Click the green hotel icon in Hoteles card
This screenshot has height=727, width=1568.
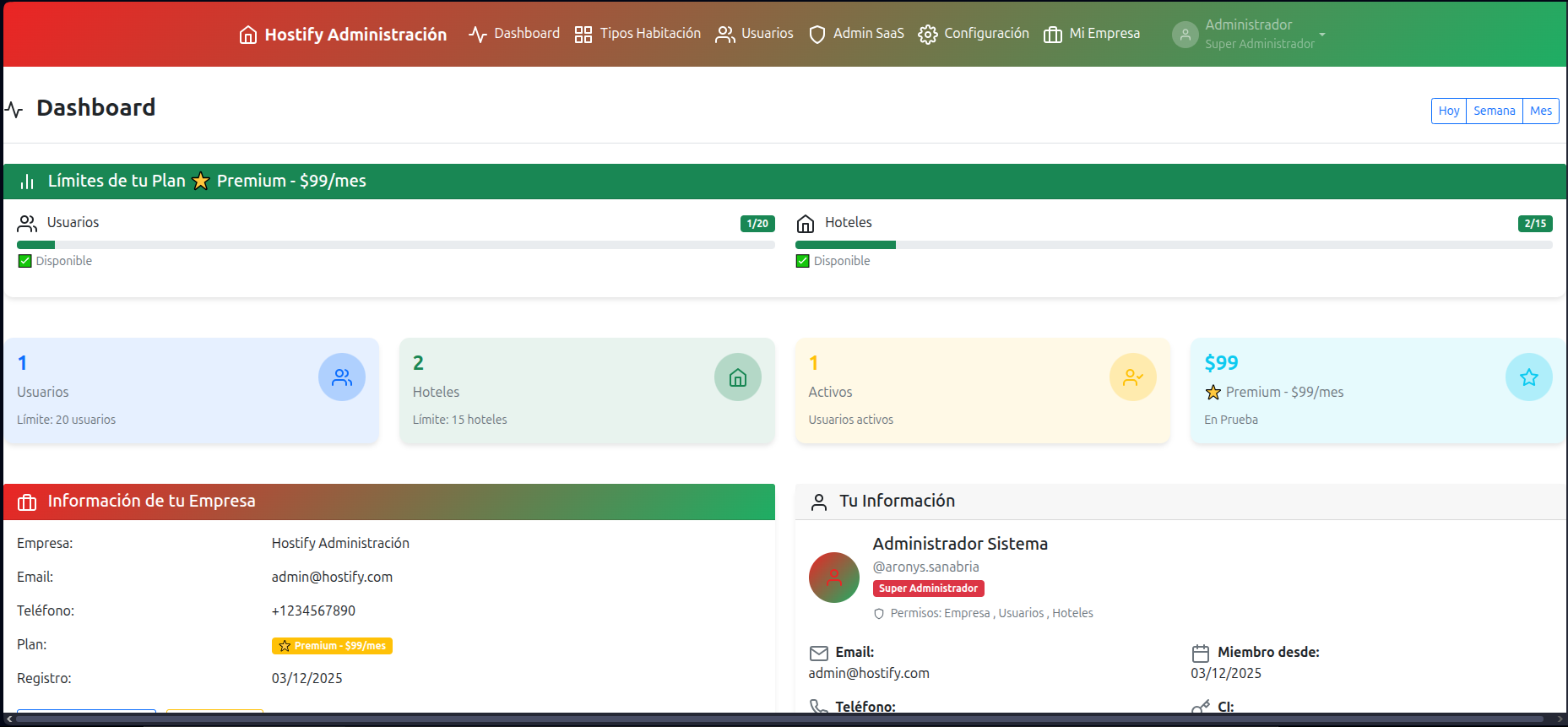(737, 377)
